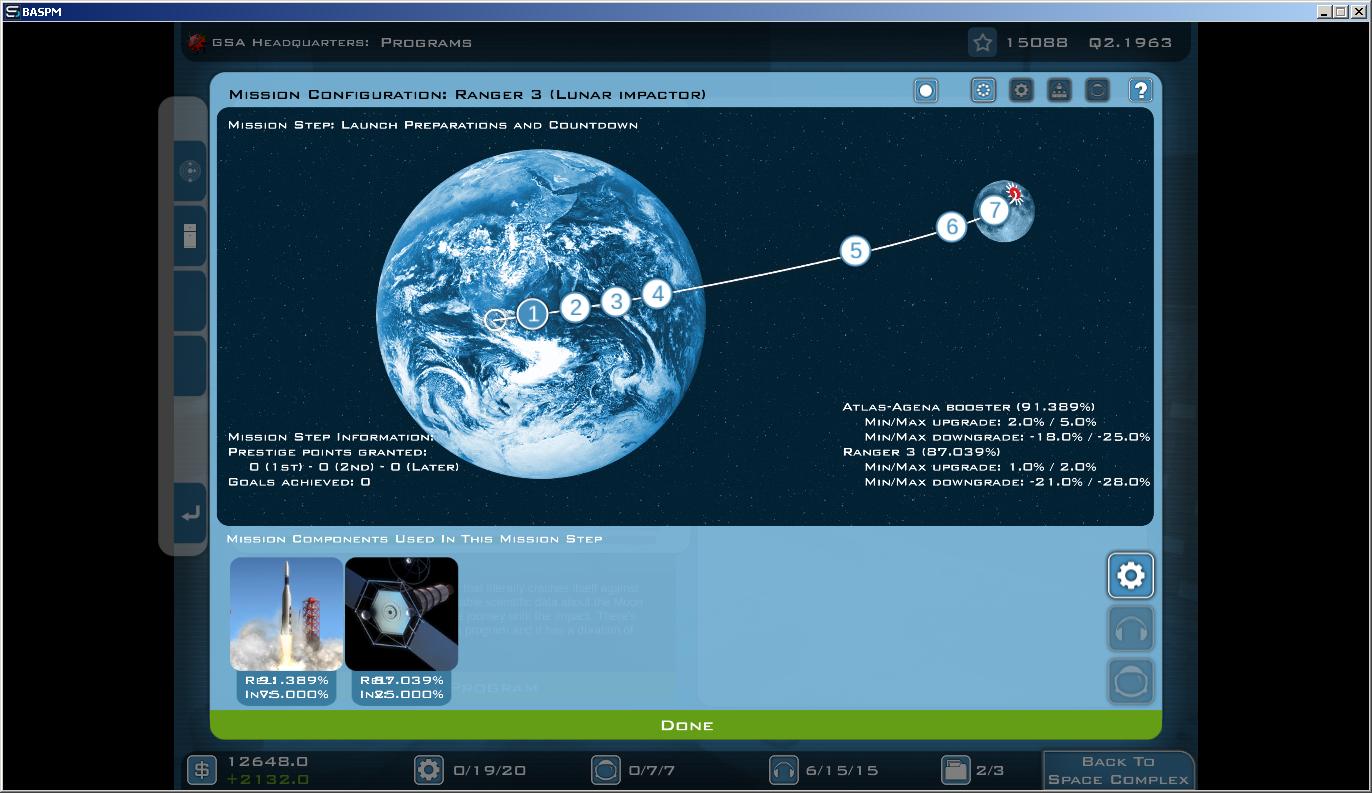Select the highlighted white gear components button
This screenshot has width=1372, height=793.
pos(1131,575)
